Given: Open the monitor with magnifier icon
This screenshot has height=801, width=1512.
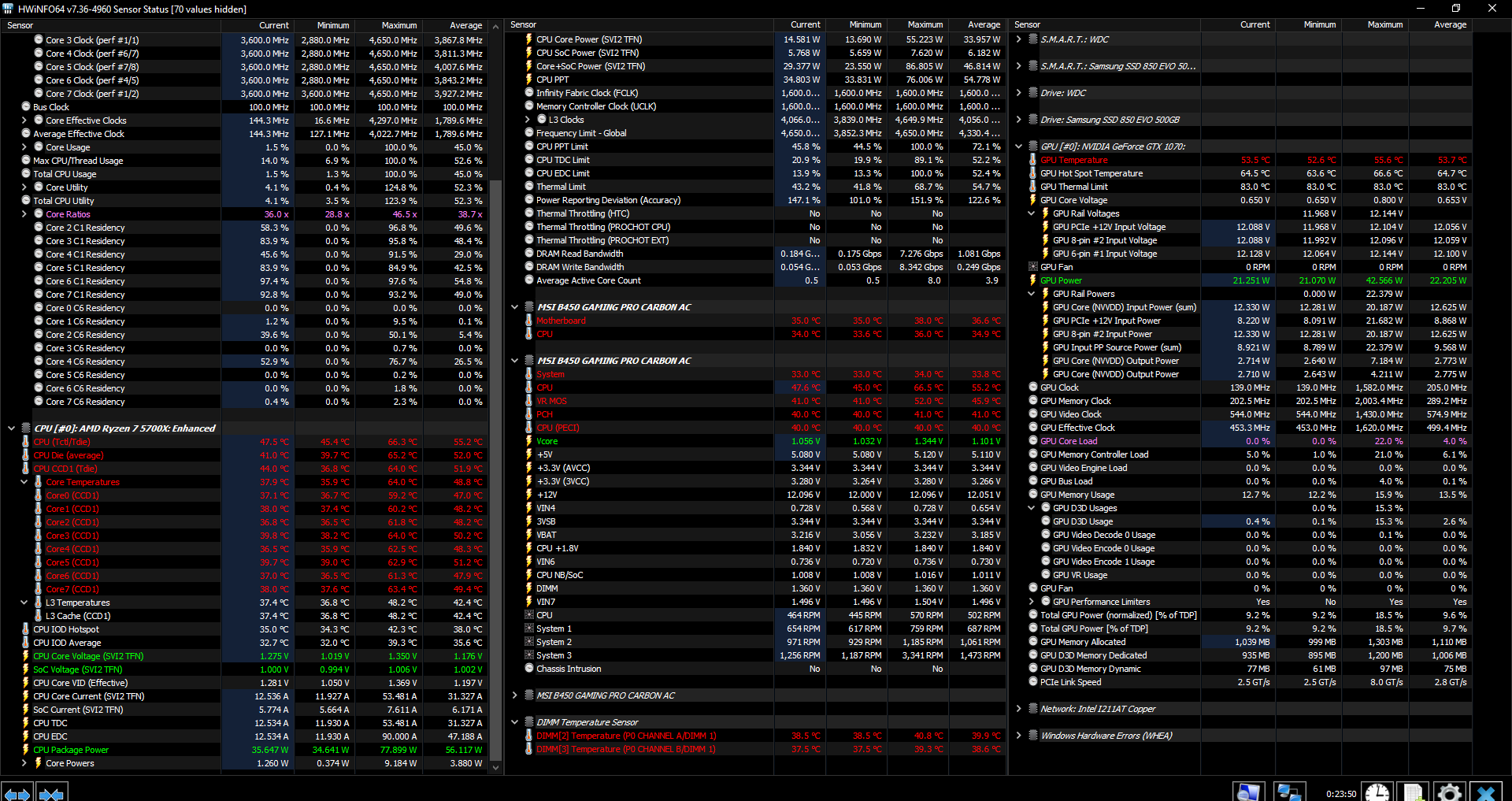Looking at the screenshot, I should pyautogui.click(x=1248, y=792).
